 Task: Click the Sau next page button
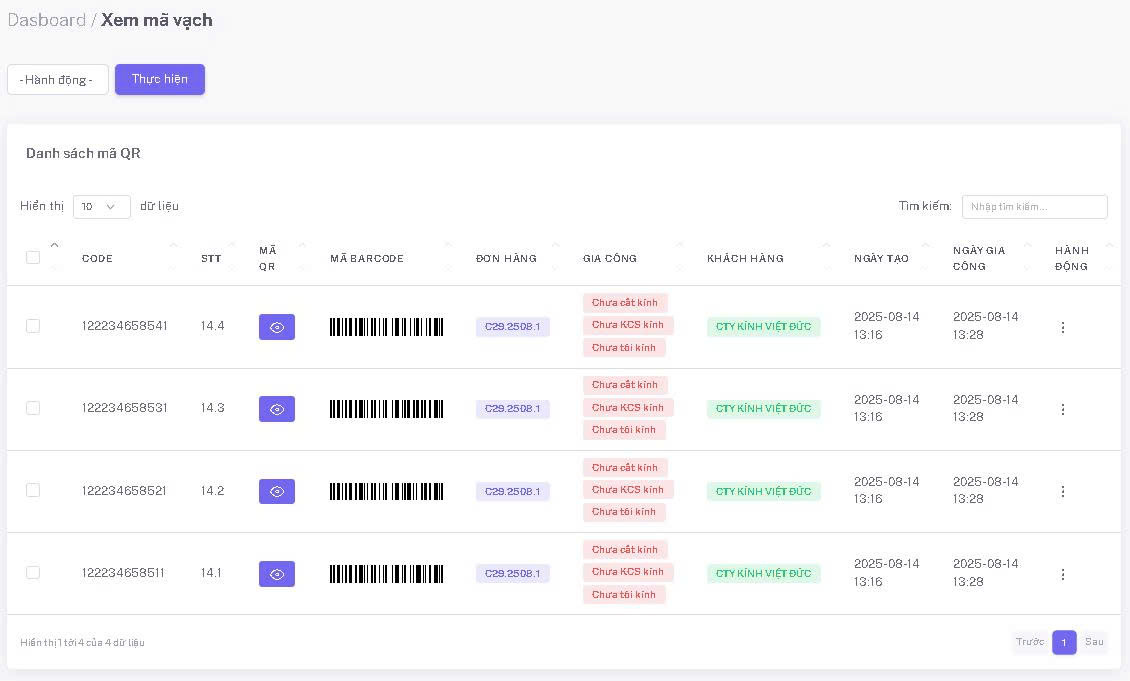point(1094,642)
